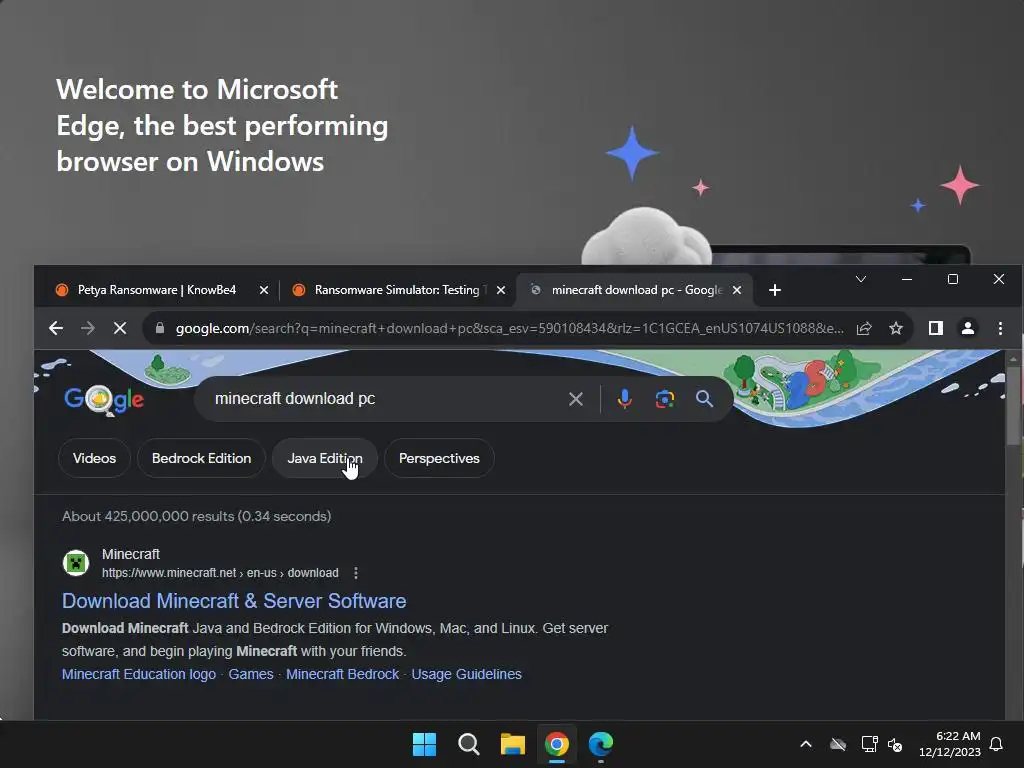
Task: Open the Chrome profile menu
Action: click(x=968, y=328)
